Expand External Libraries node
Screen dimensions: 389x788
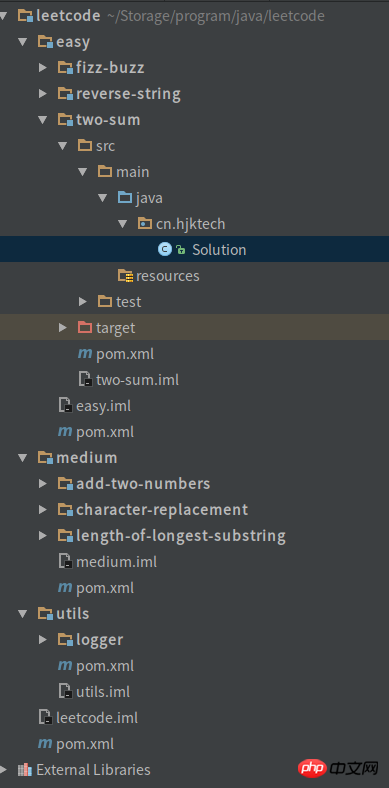(x=4, y=769)
